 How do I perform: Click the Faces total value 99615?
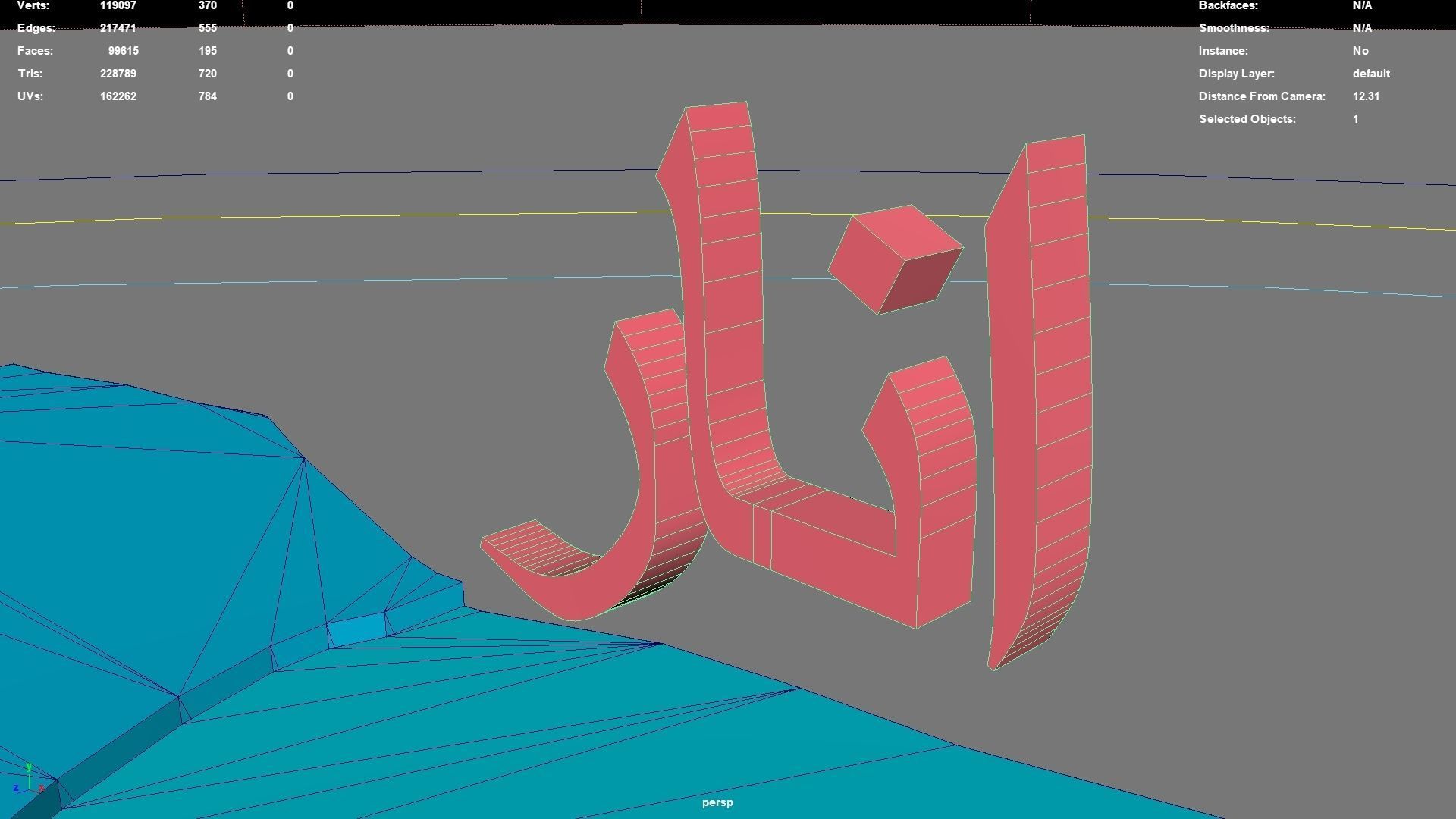tap(122, 51)
